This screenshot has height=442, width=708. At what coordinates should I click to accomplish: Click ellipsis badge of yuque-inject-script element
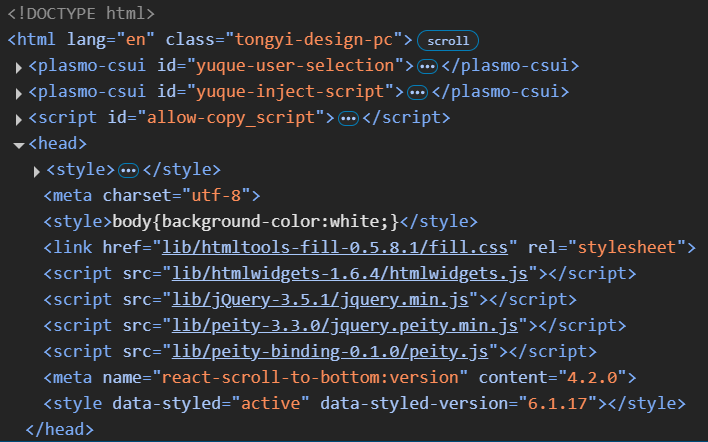pos(417,93)
